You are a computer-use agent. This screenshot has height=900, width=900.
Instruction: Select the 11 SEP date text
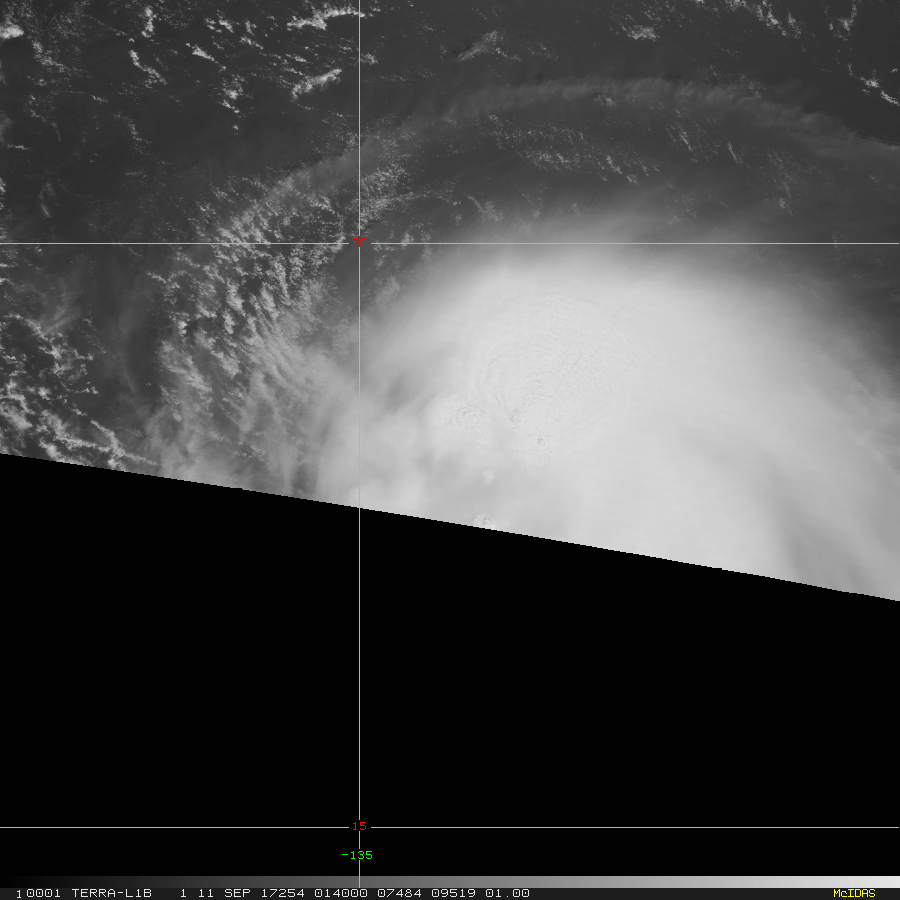point(224,893)
